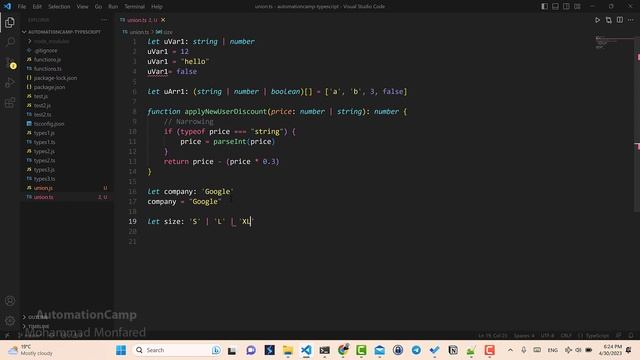
Task: Change line ending via CRLF status item
Action: [566, 336]
